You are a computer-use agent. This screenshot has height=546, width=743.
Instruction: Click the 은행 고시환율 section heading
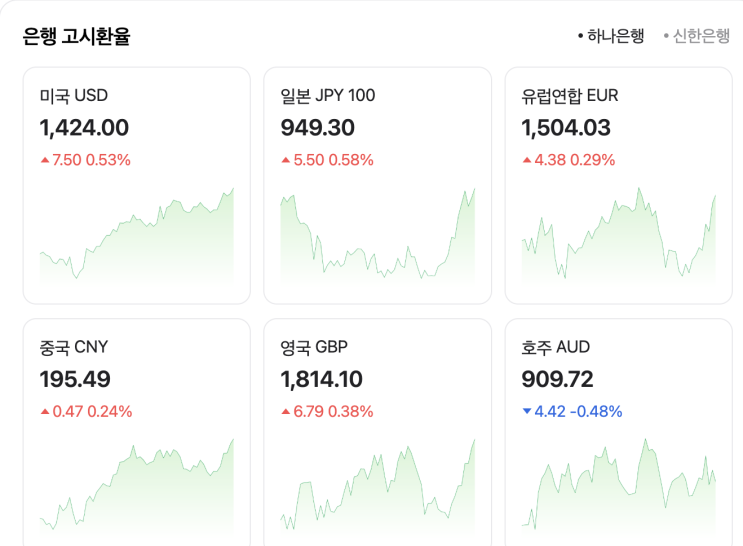coord(76,37)
